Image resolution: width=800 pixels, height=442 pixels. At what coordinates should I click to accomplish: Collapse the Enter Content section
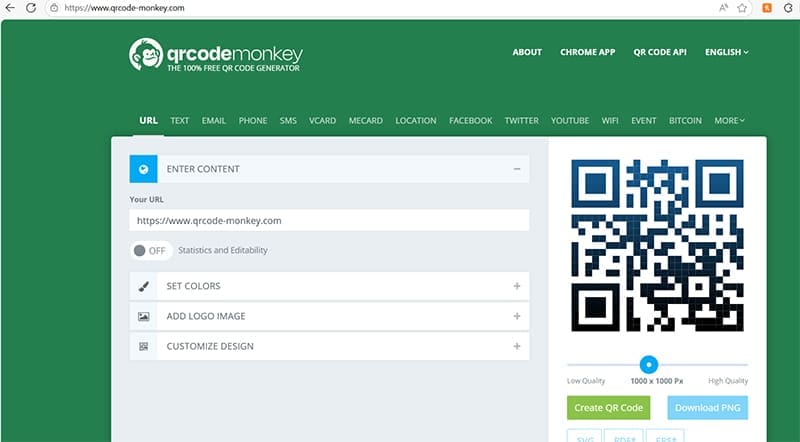517,169
